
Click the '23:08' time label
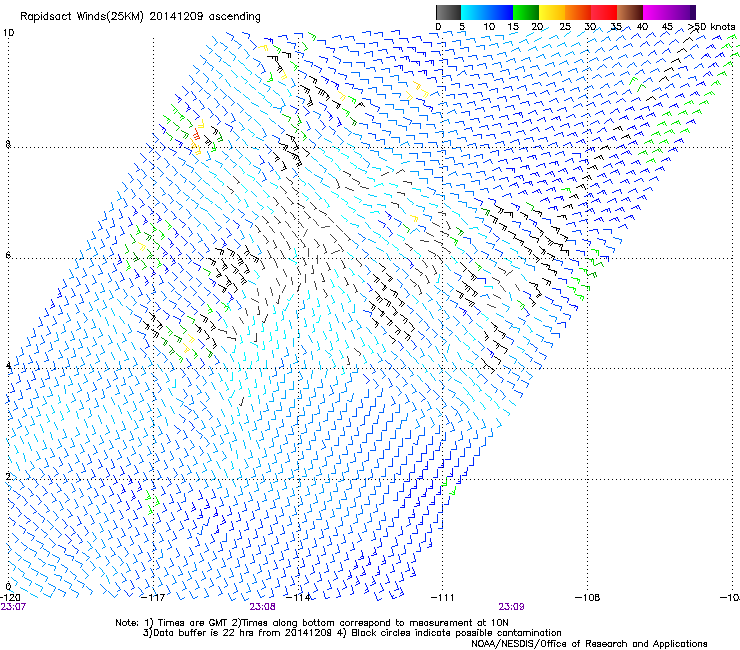(262, 607)
